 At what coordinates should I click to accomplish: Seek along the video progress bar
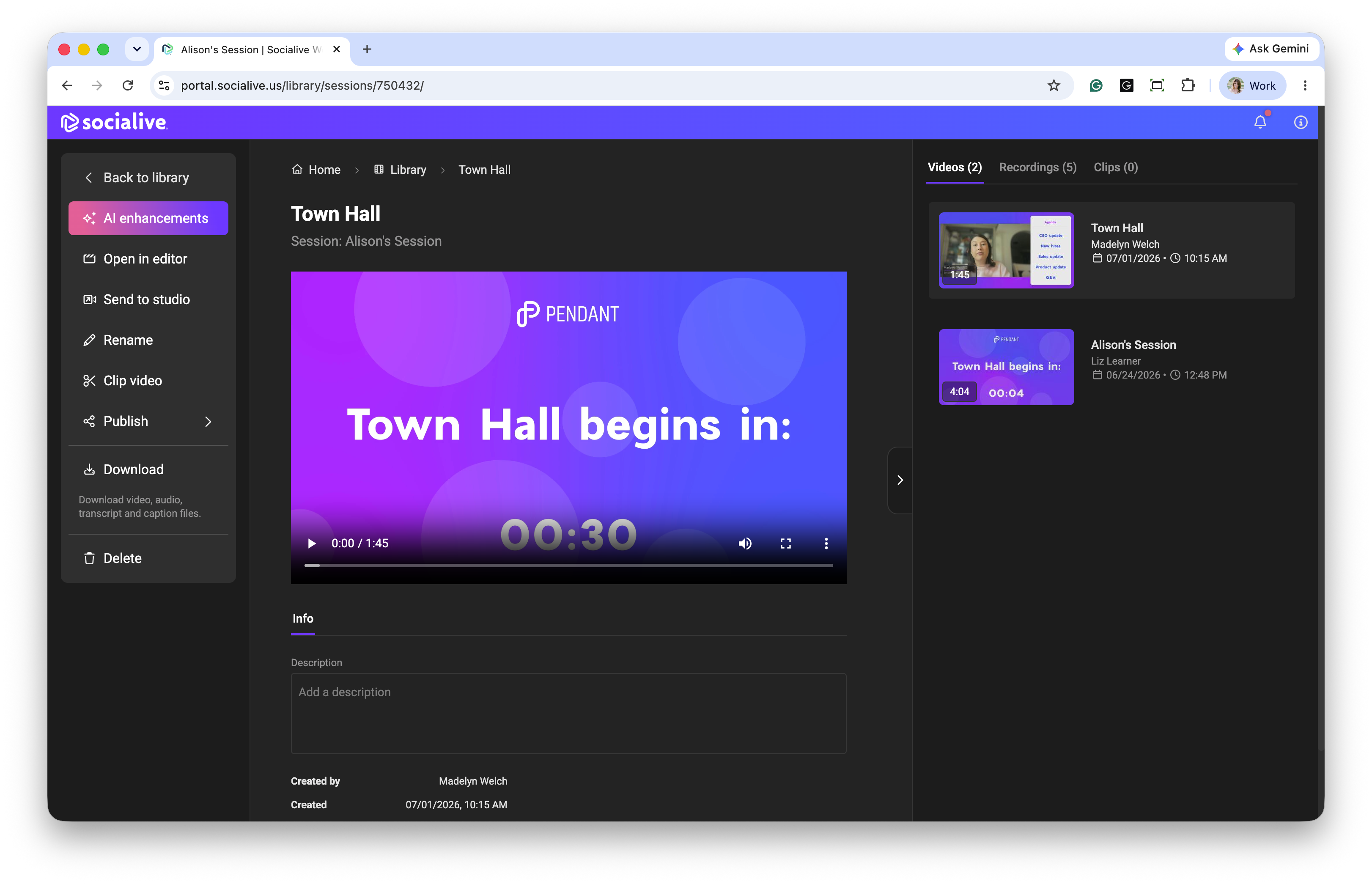[568, 566]
